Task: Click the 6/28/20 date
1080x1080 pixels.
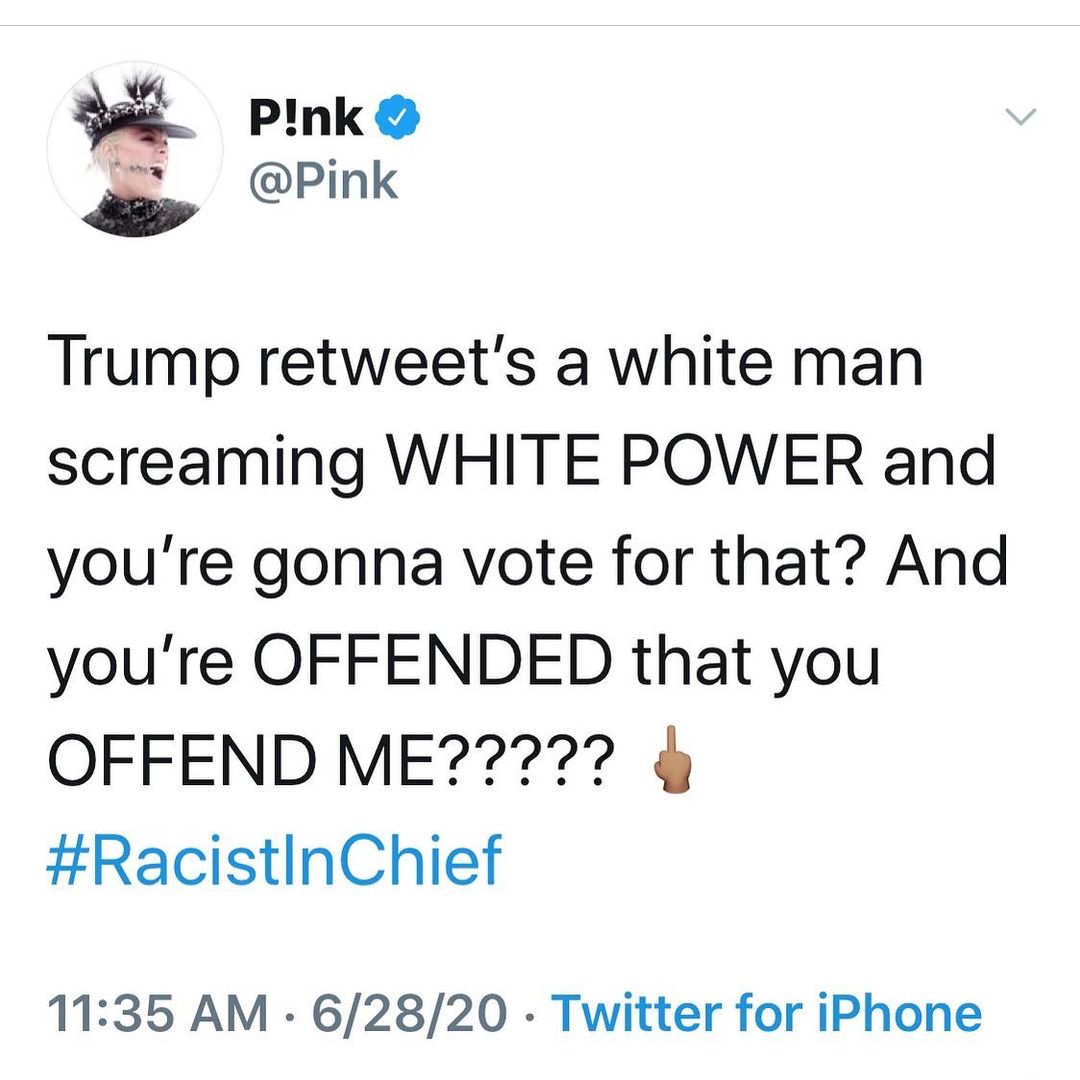Action: pos(409,1013)
